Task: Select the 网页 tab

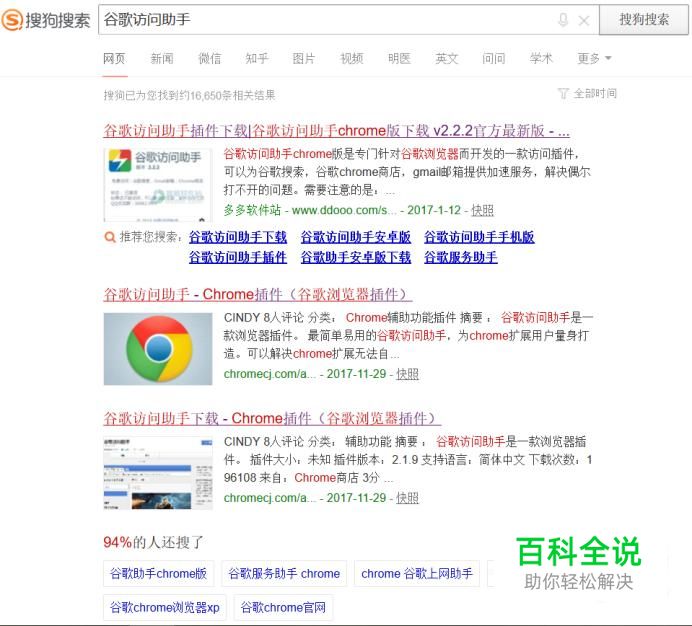Action: click(x=114, y=58)
